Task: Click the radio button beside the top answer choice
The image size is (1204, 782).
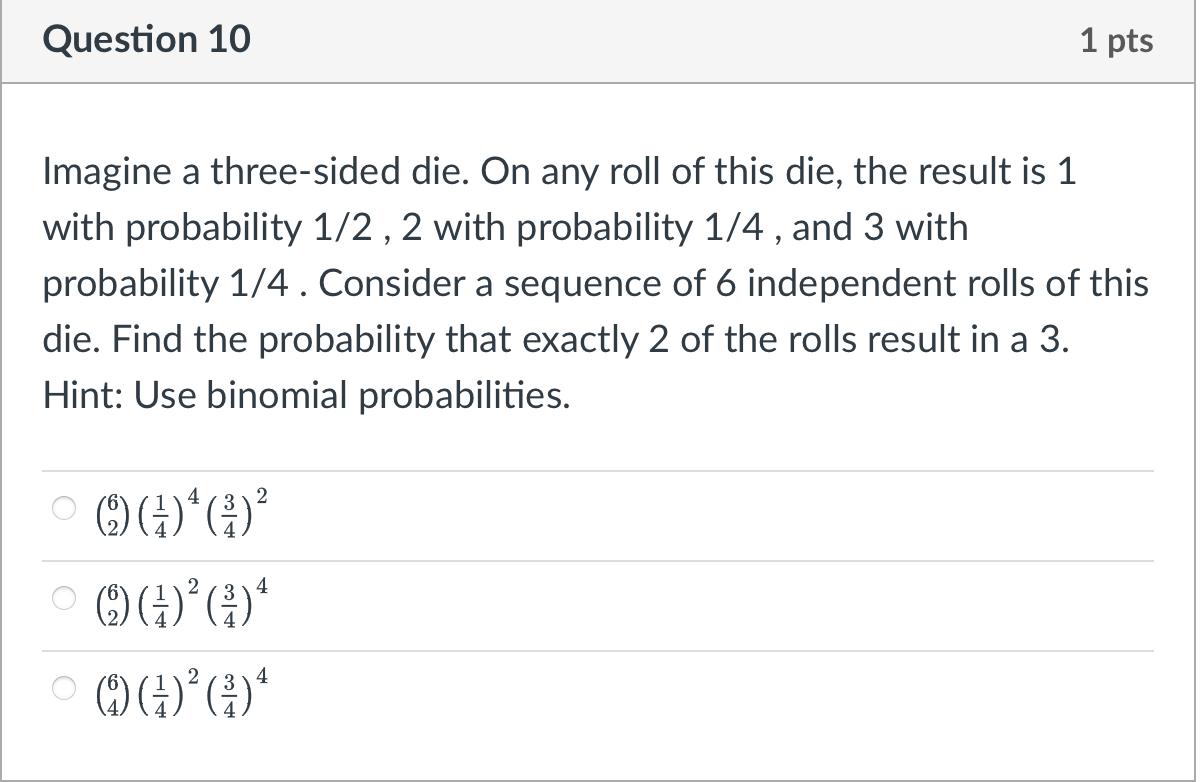Action: click(x=62, y=508)
